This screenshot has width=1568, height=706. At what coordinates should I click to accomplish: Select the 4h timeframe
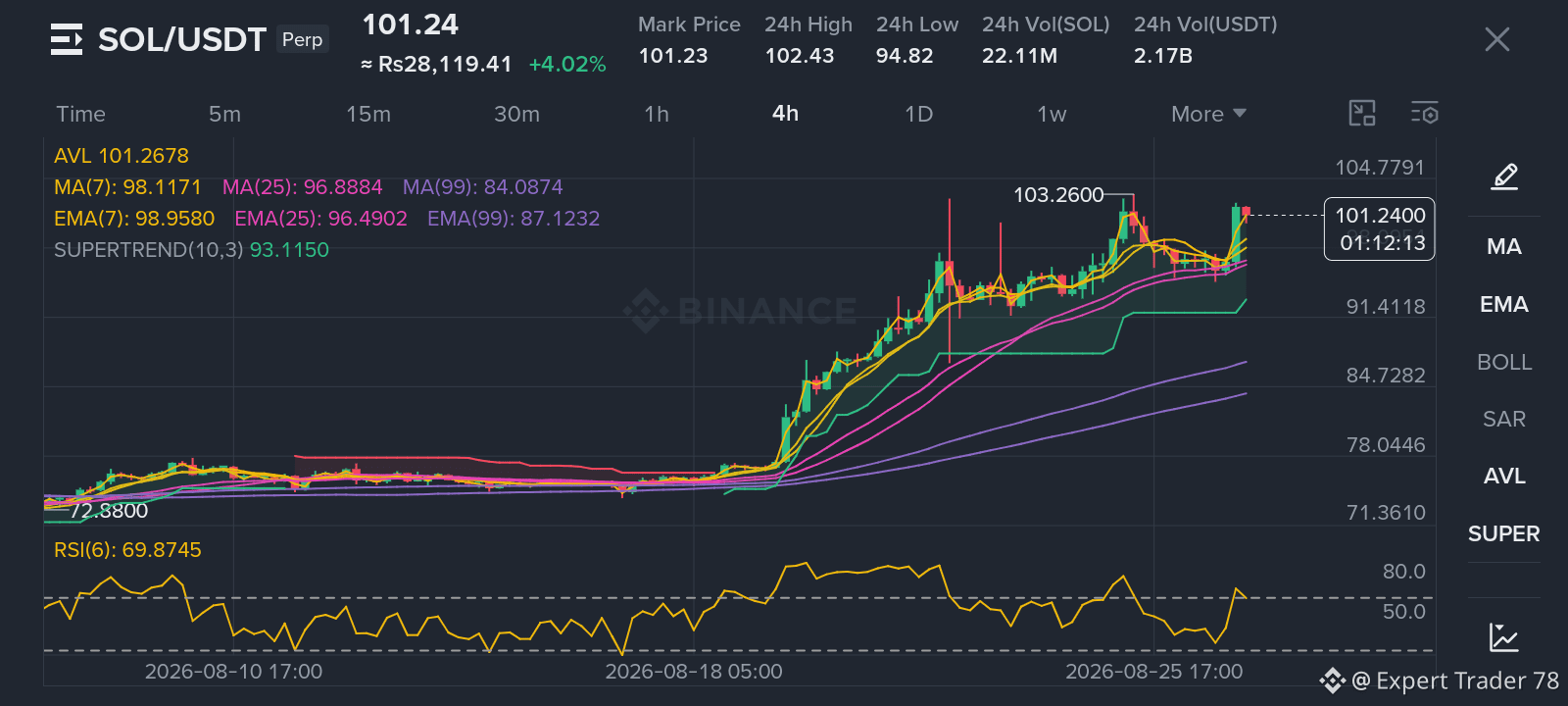[785, 114]
